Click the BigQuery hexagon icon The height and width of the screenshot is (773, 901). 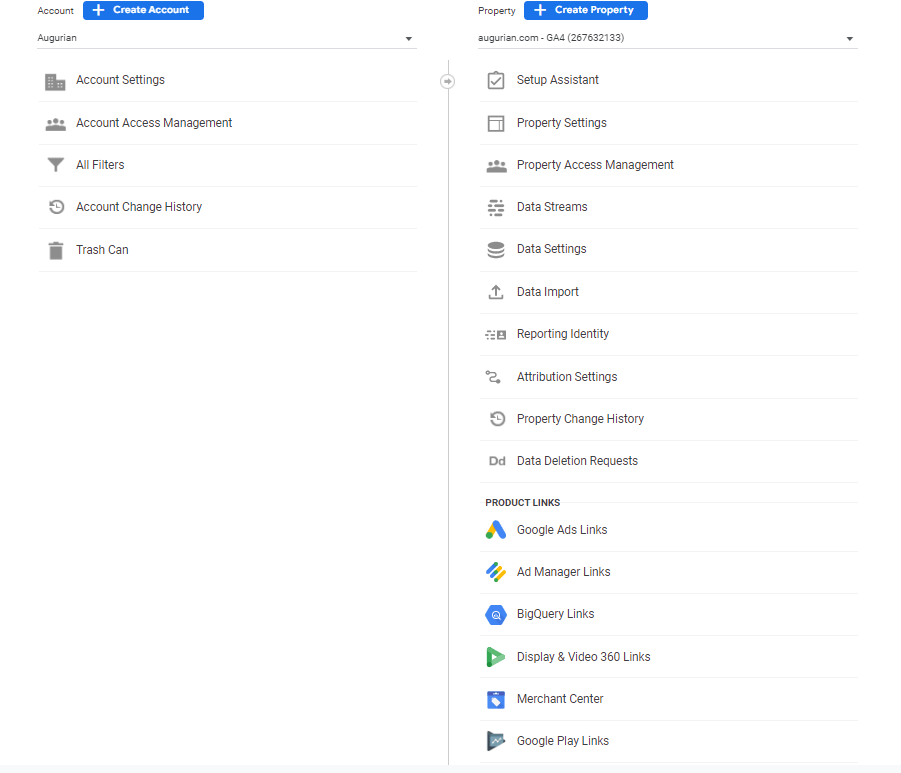pyautogui.click(x=496, y=614)
